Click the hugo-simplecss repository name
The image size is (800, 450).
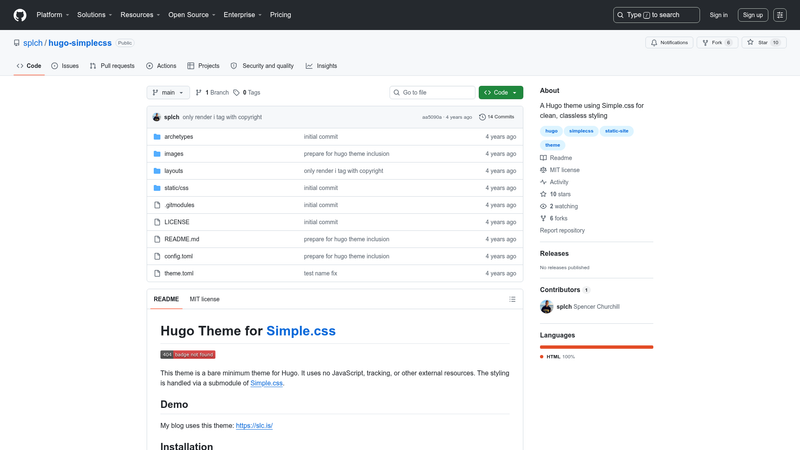[80, 43]
